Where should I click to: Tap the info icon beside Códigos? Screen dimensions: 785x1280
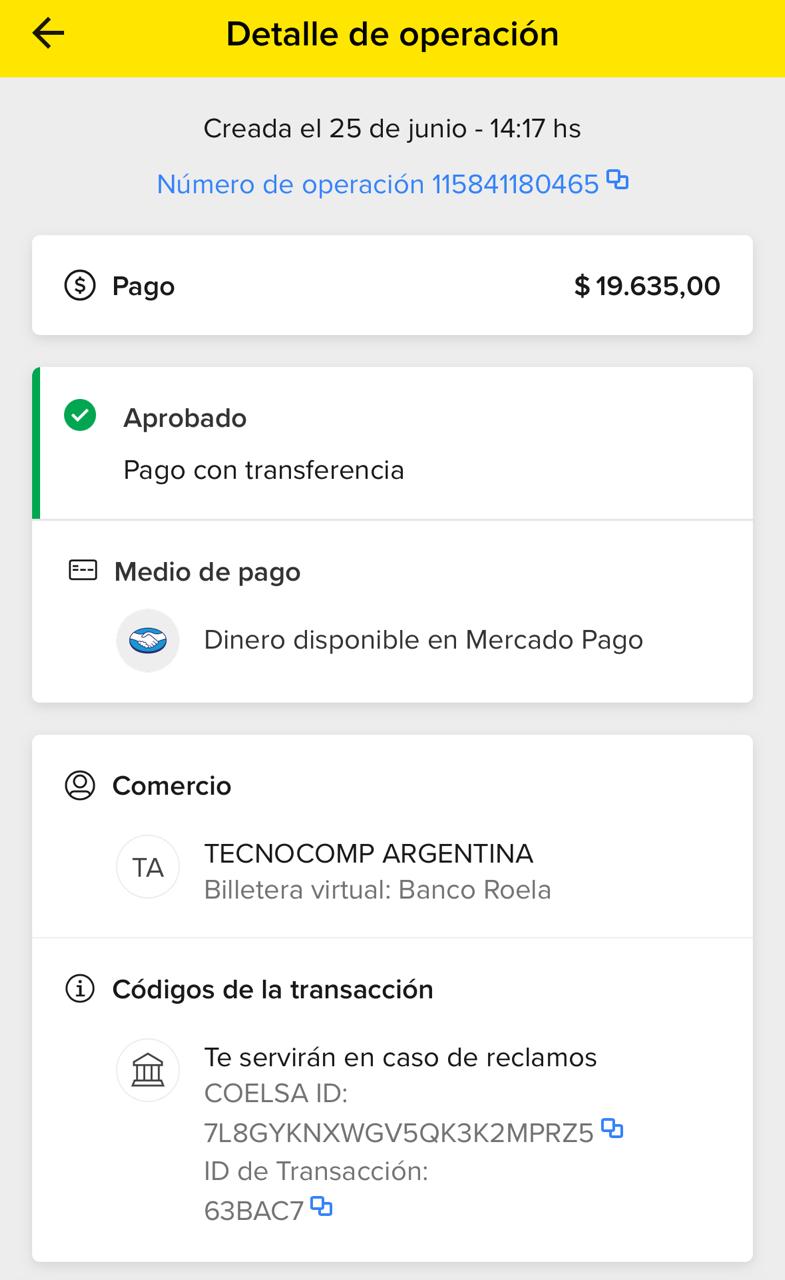point(80,989)
